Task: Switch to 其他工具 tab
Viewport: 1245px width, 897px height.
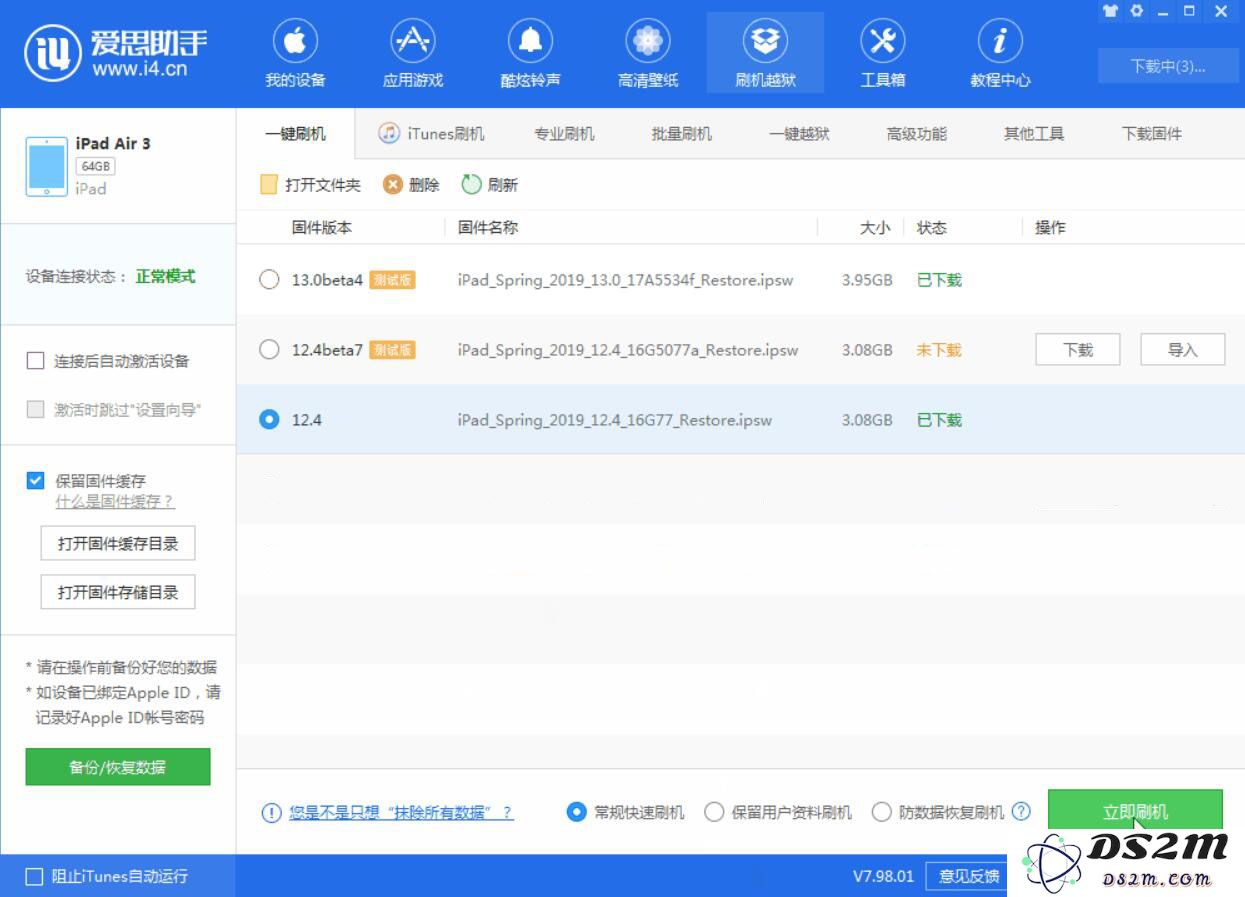Action: 1034,134
